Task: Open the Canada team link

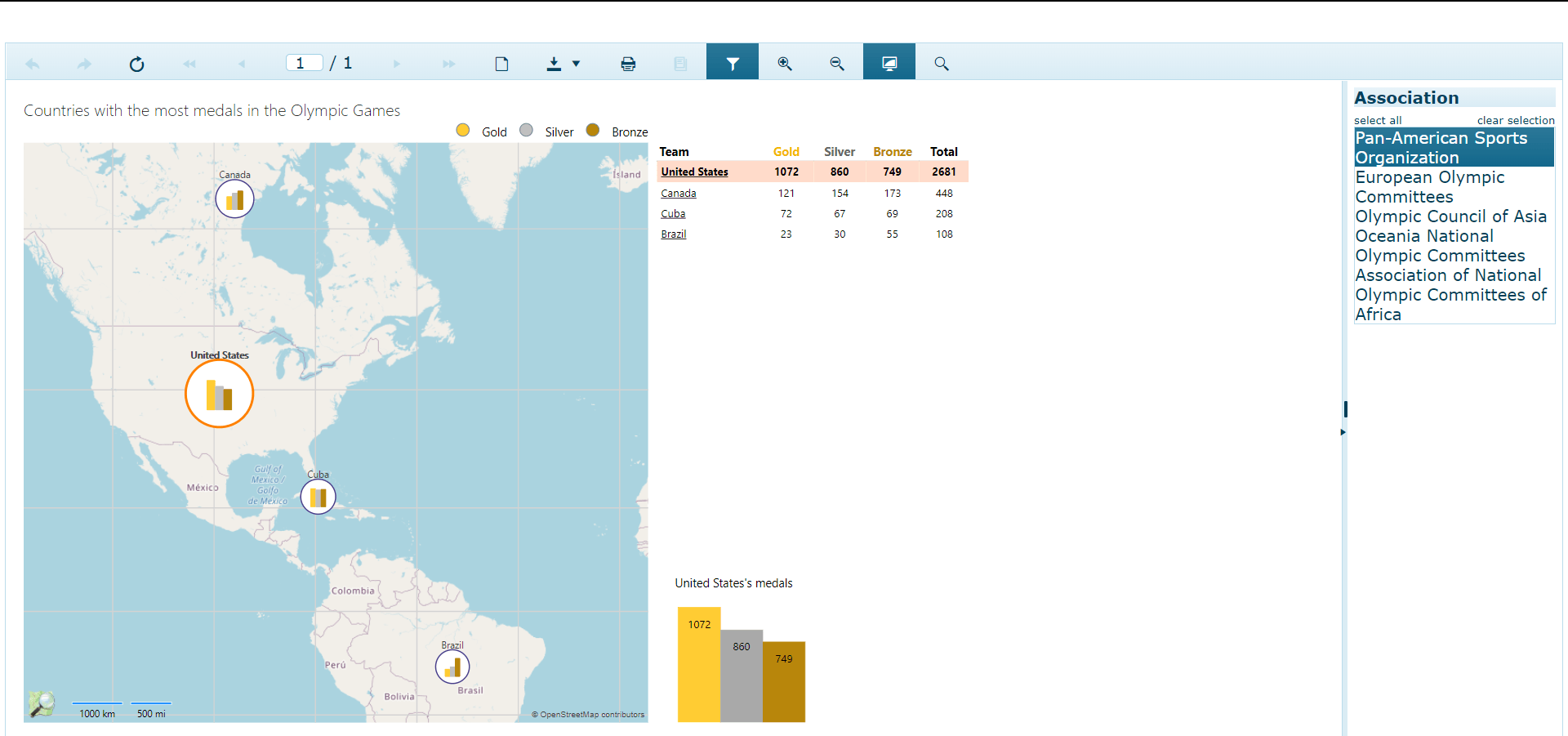Action: tap(679, 194)
